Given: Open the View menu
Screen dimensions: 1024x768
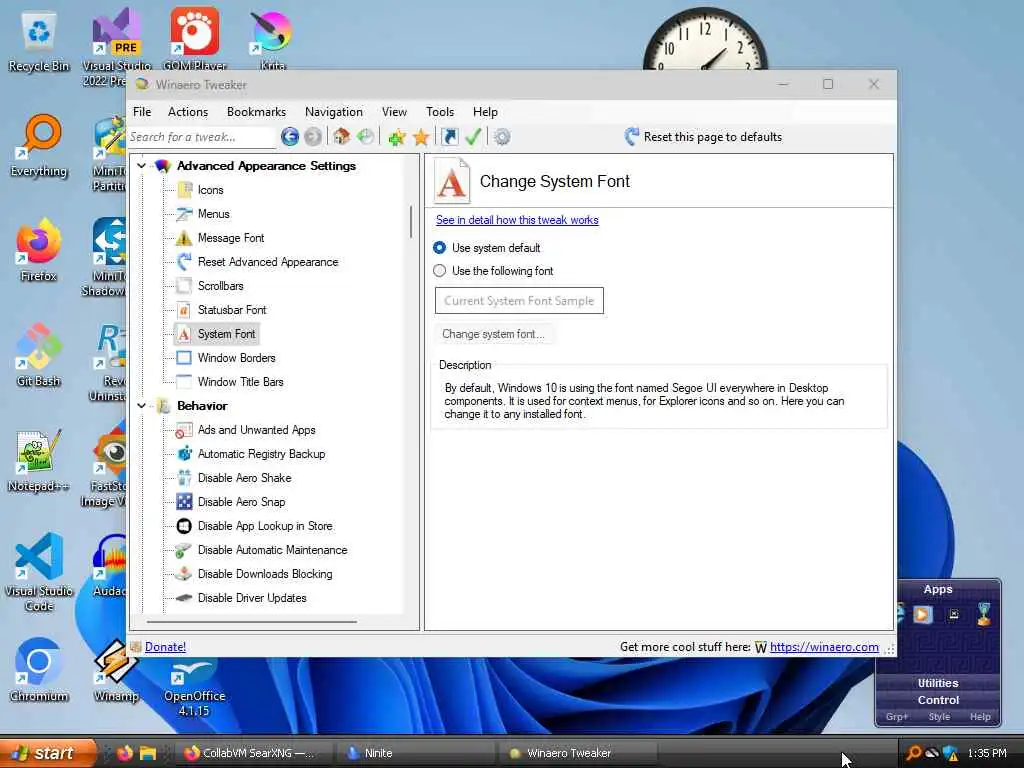Looking at the screenshot, I should point(394,112).
